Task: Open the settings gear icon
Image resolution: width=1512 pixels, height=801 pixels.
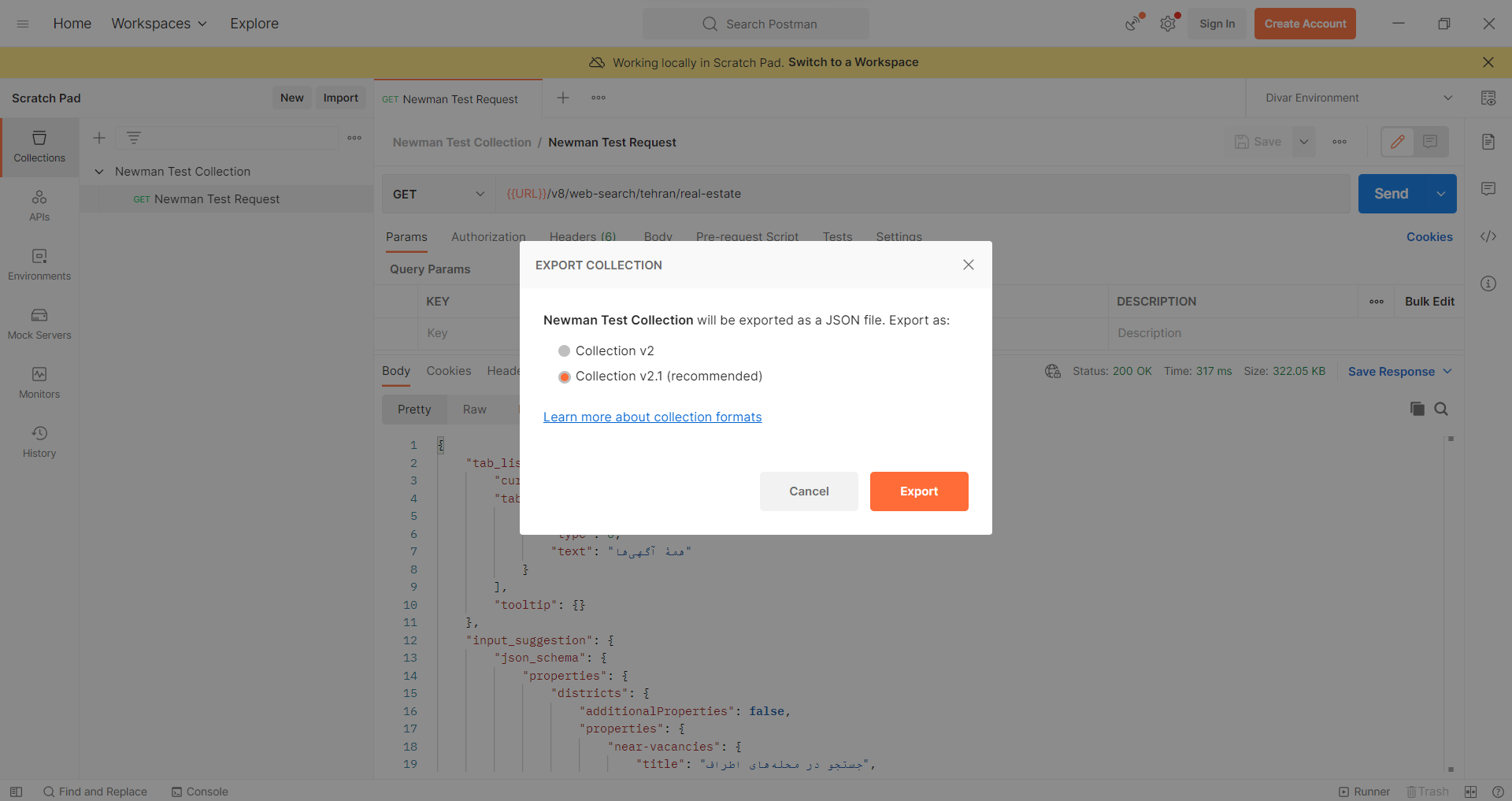Action: tap(1168, 24)
